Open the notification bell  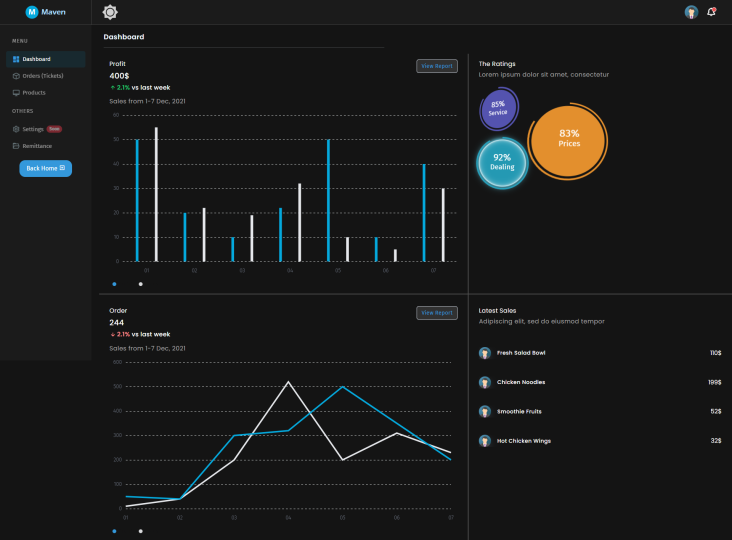click(x=711, y=12)
